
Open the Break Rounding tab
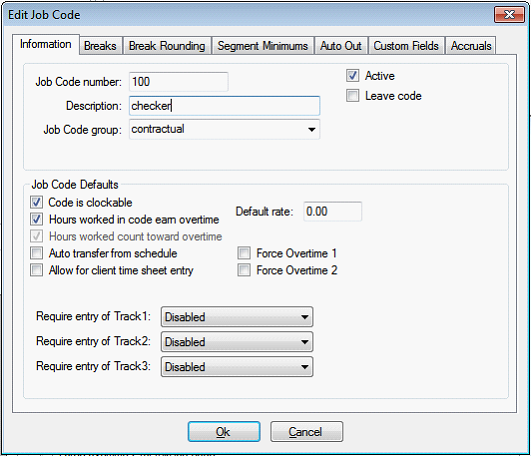[167, 46]
